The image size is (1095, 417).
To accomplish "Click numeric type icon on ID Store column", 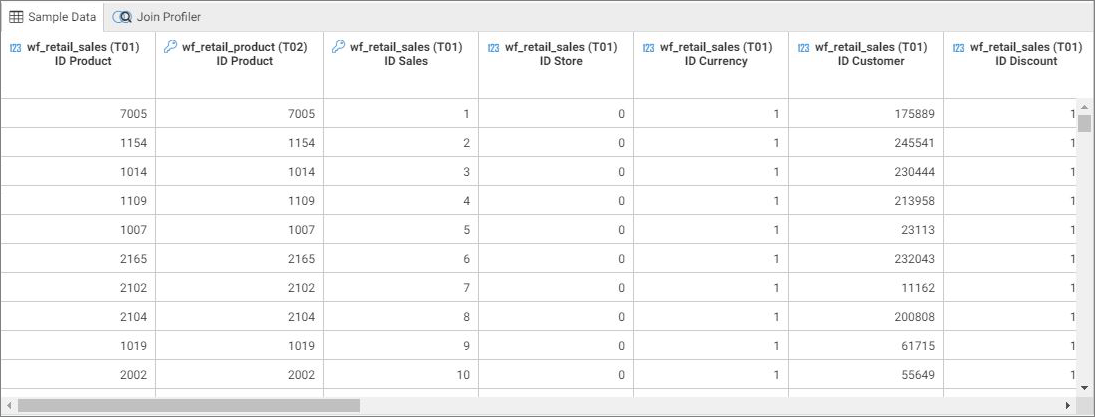I will point(493,47).
